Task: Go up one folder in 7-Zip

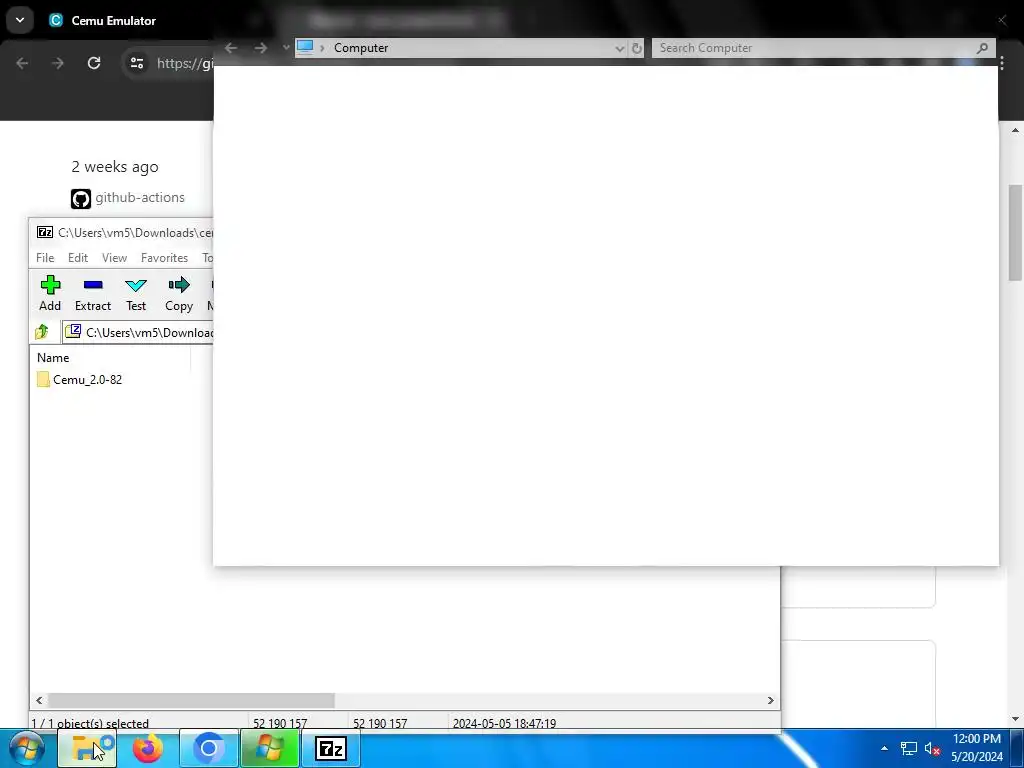Action: click(42, 332)
